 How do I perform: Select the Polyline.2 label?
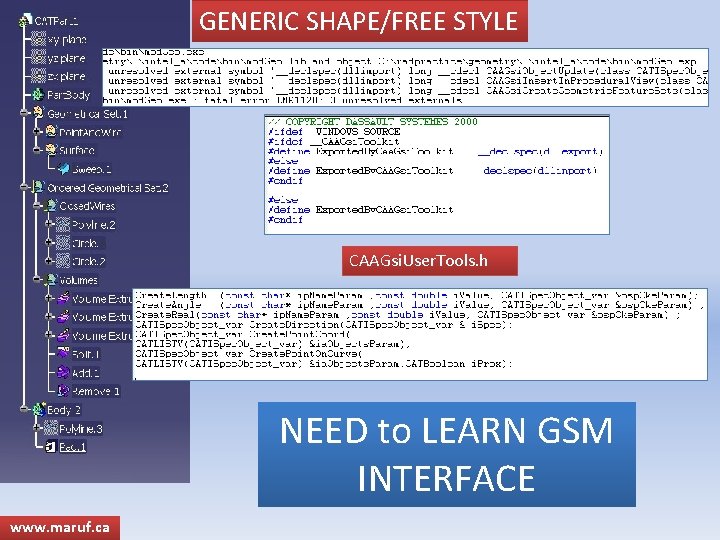tap(94, 225)
